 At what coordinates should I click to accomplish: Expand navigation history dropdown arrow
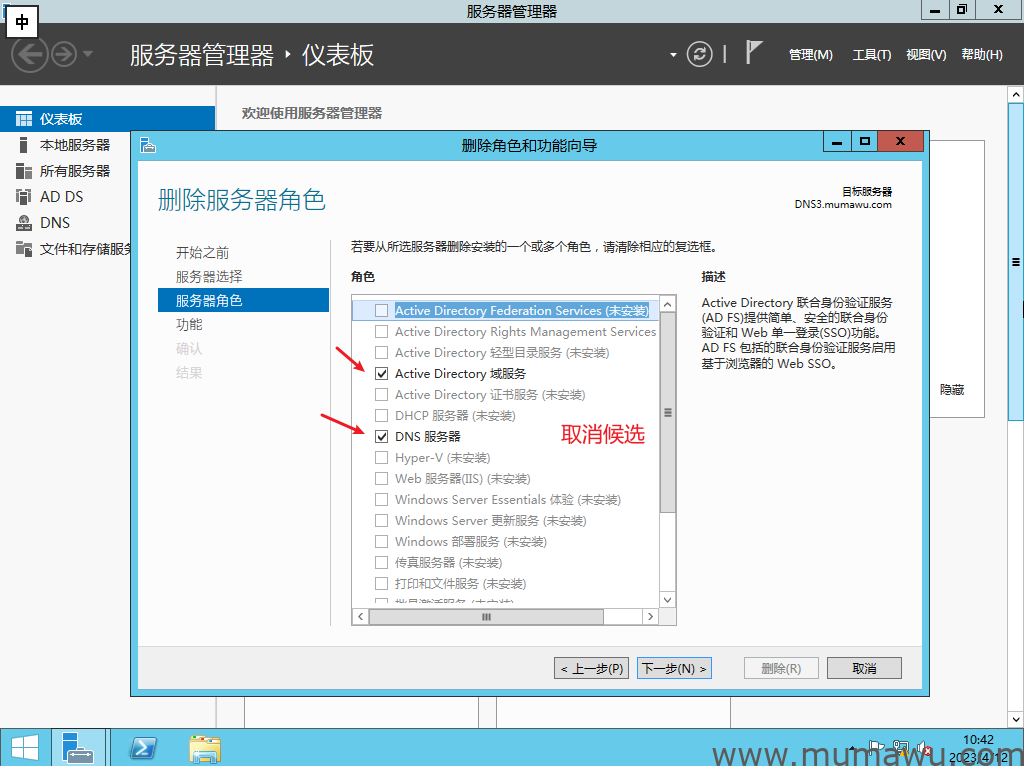pyautogui.click(x=88, y=54)
